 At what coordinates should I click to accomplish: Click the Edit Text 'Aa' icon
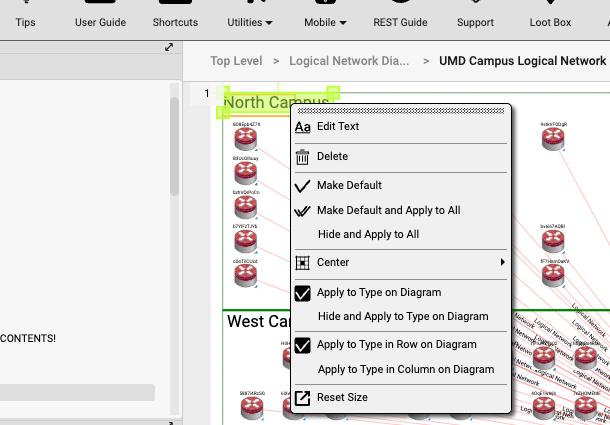[x=302, y=127]
